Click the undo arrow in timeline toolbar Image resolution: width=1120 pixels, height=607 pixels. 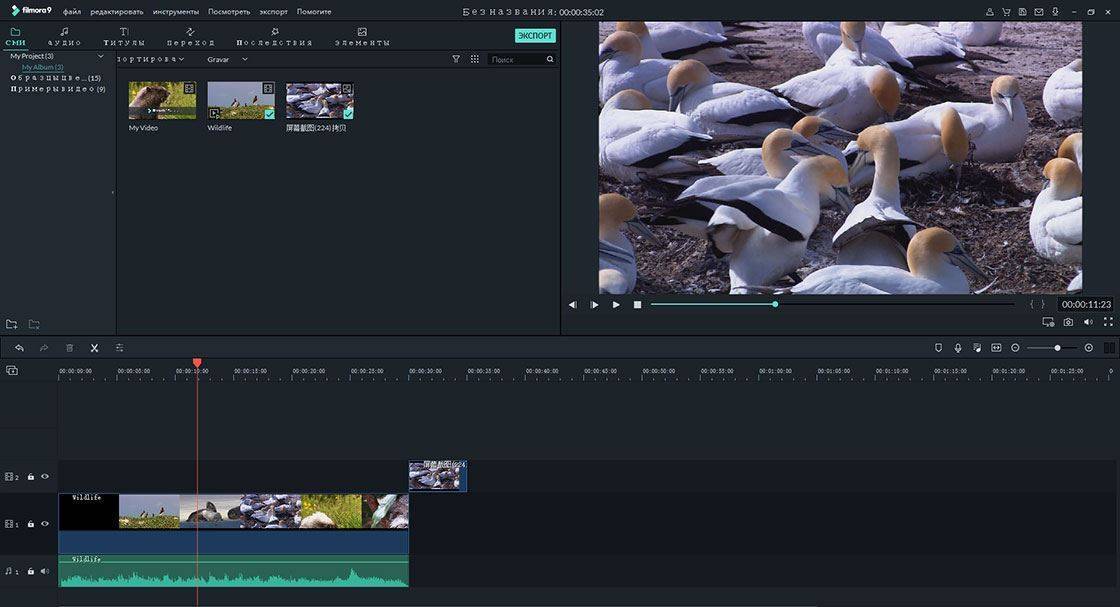(x=19, y=348)
